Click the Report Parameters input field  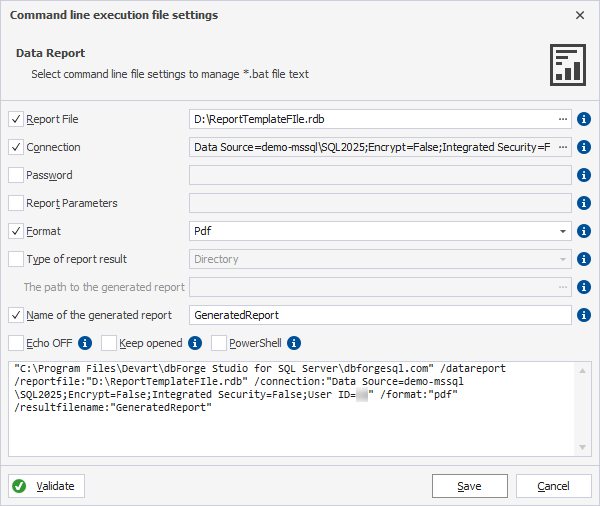[x=380, y=203]
